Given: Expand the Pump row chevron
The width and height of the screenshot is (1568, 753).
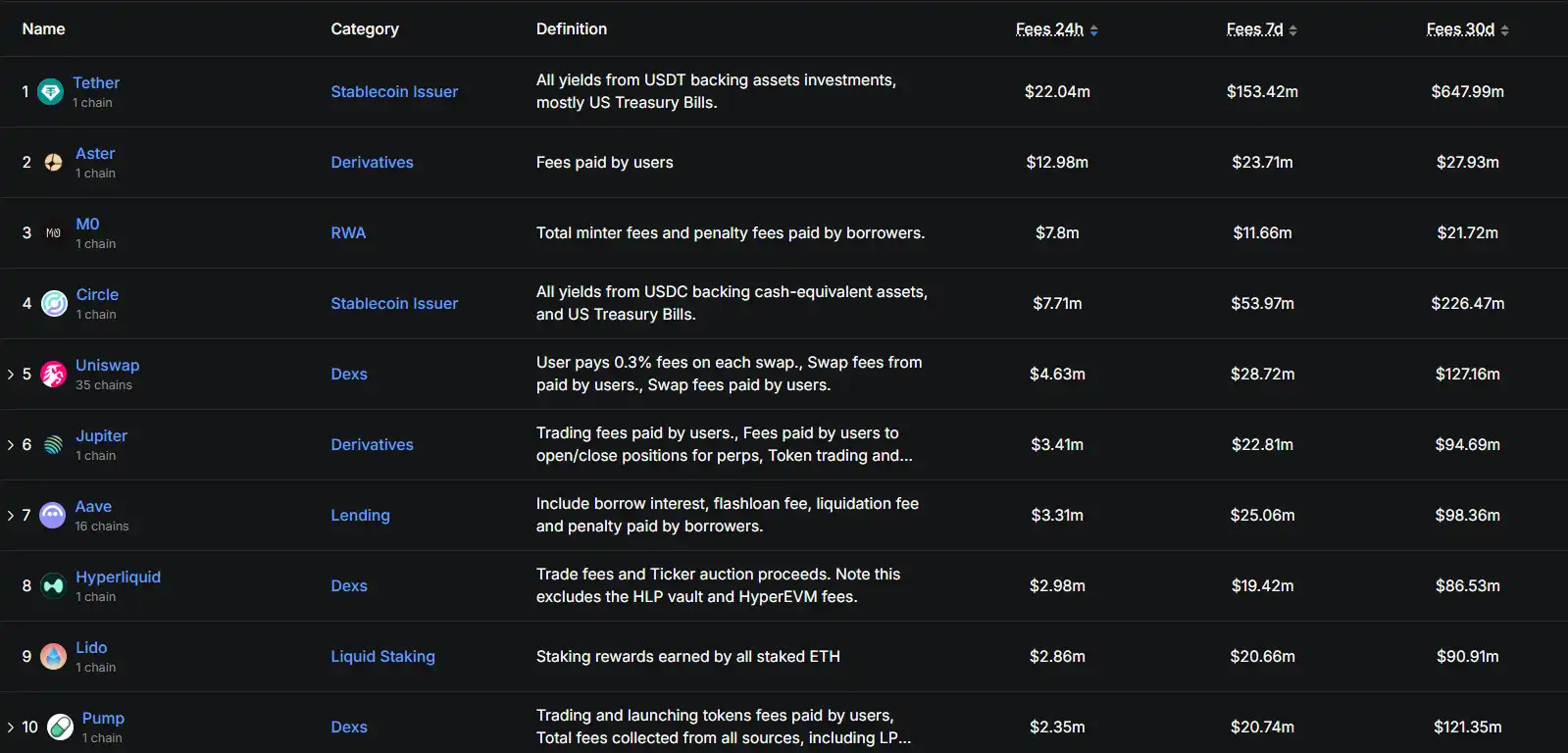Looking at the screenshot, I should click(11, 728).
